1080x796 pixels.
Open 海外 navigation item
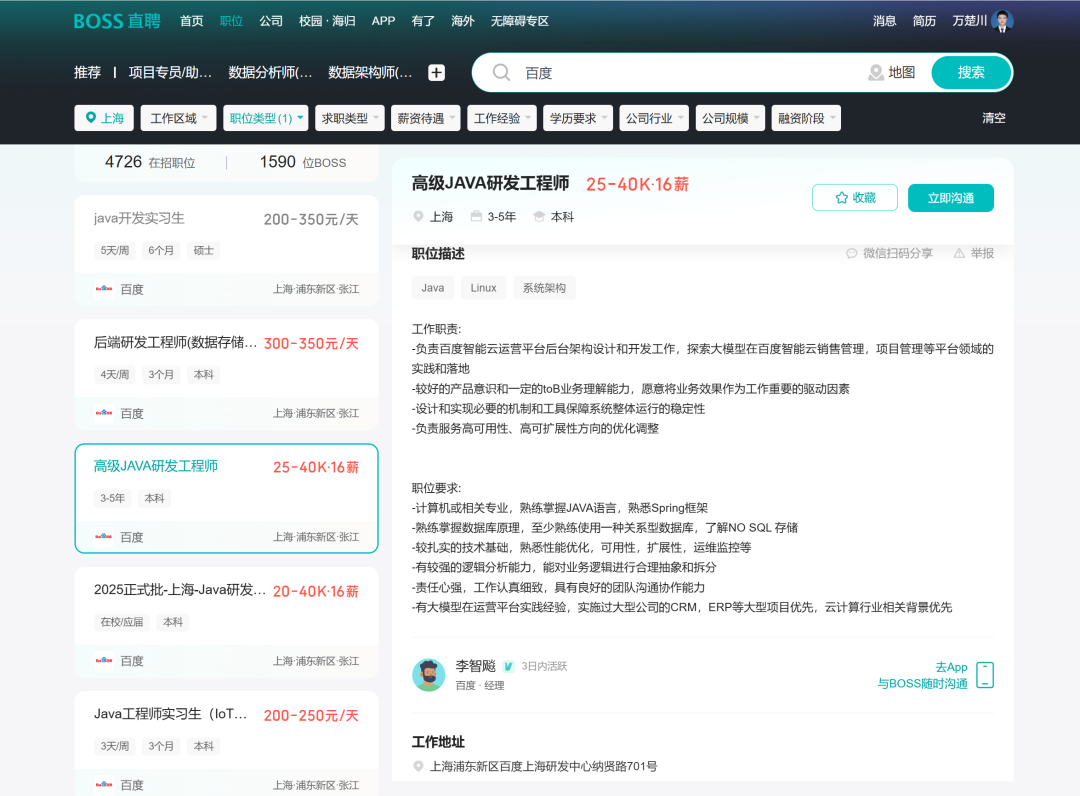coord(463,21)
